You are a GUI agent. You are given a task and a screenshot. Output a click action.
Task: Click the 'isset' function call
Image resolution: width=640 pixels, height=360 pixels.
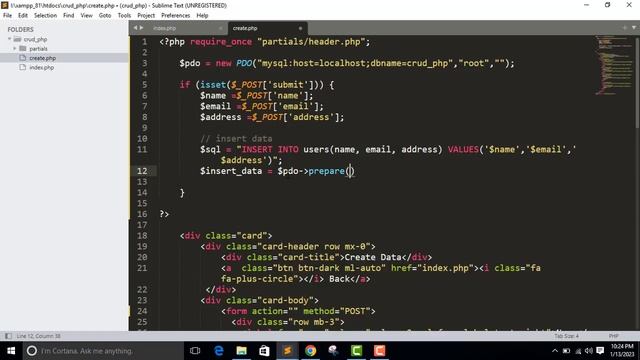[213, 85]
